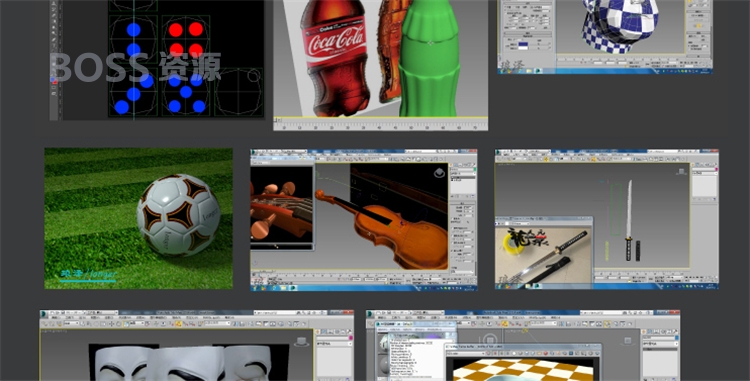Select the V-Ray frame buffer title bar

click(523, 346)
